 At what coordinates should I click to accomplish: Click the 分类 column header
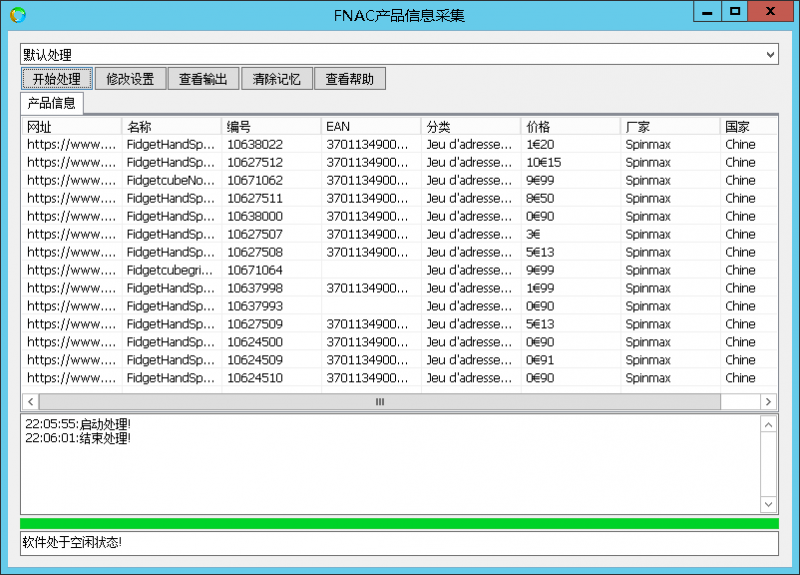click(471, 127)
